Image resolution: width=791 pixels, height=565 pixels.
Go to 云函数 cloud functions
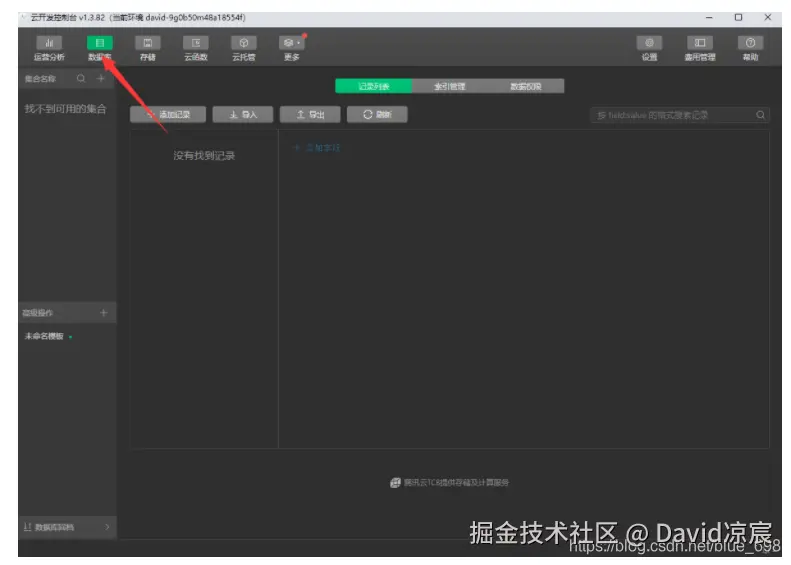pos(196,48)
